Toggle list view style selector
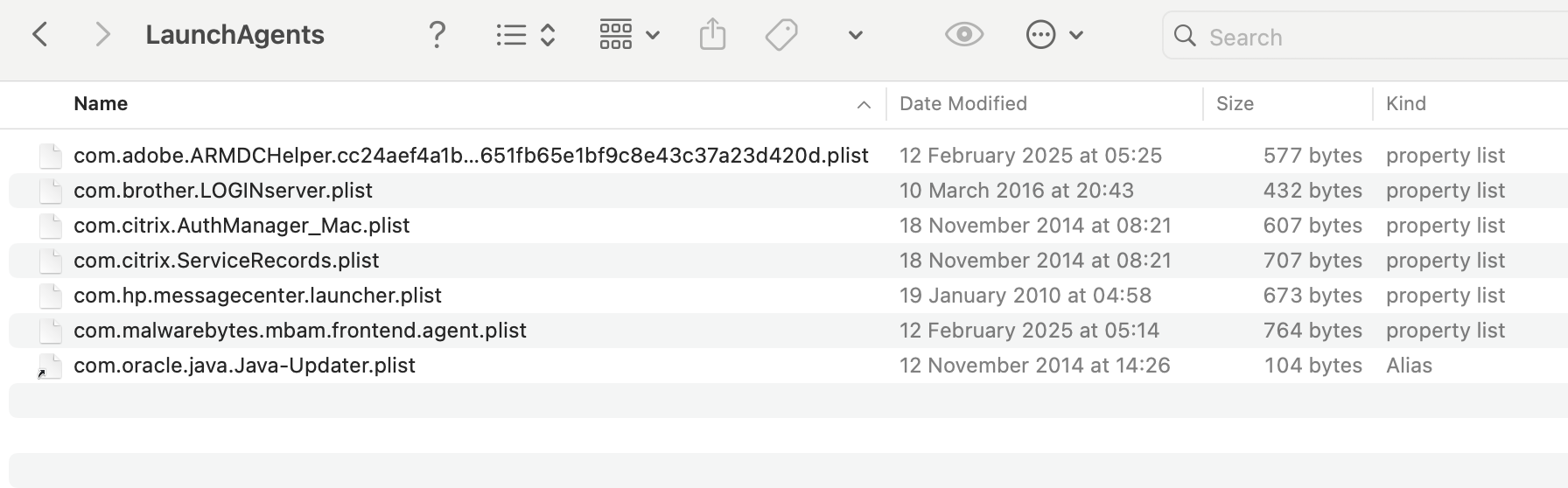The width and height of the screenshot is (1568, 488). (x=525, y=35)
